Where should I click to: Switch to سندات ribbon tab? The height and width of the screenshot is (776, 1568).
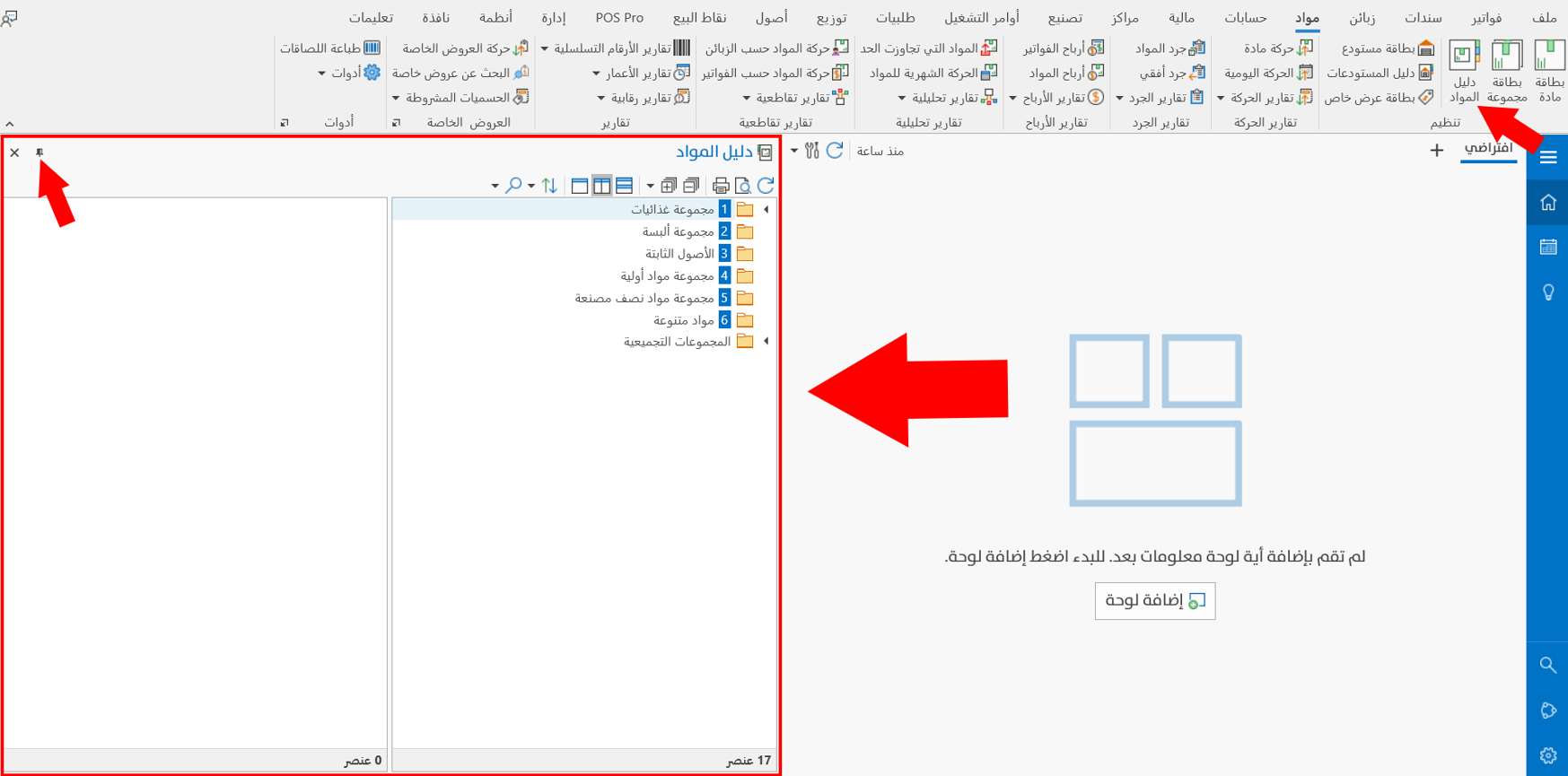[1423, 18]
